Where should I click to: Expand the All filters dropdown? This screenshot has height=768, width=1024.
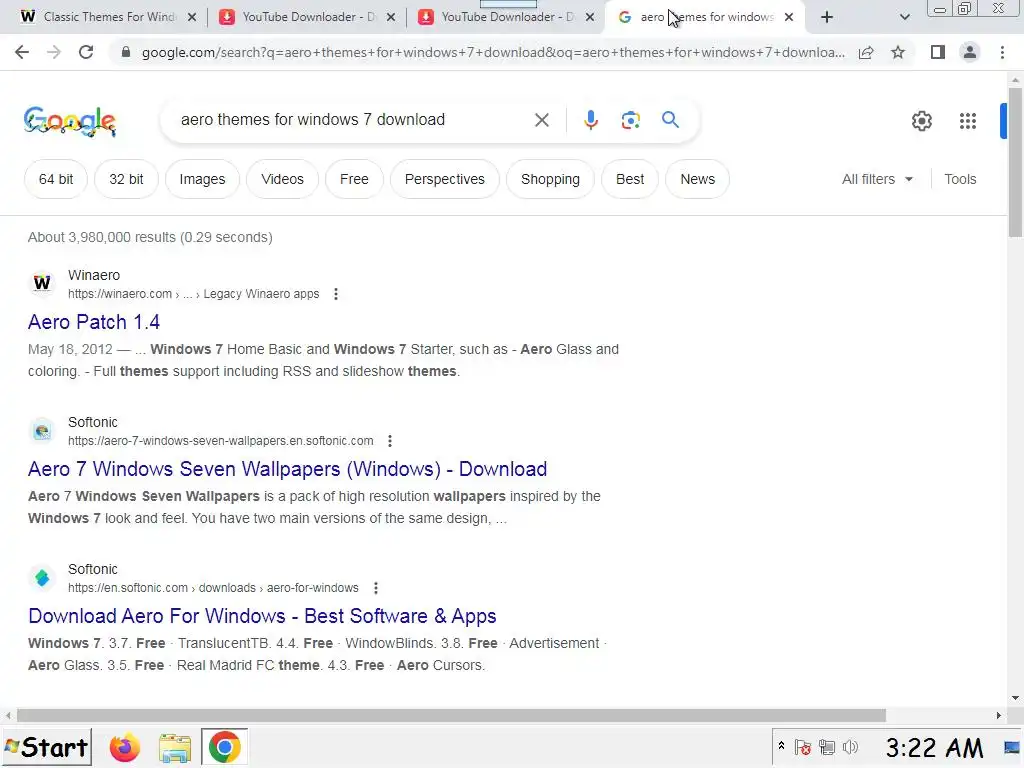point(877,179)
